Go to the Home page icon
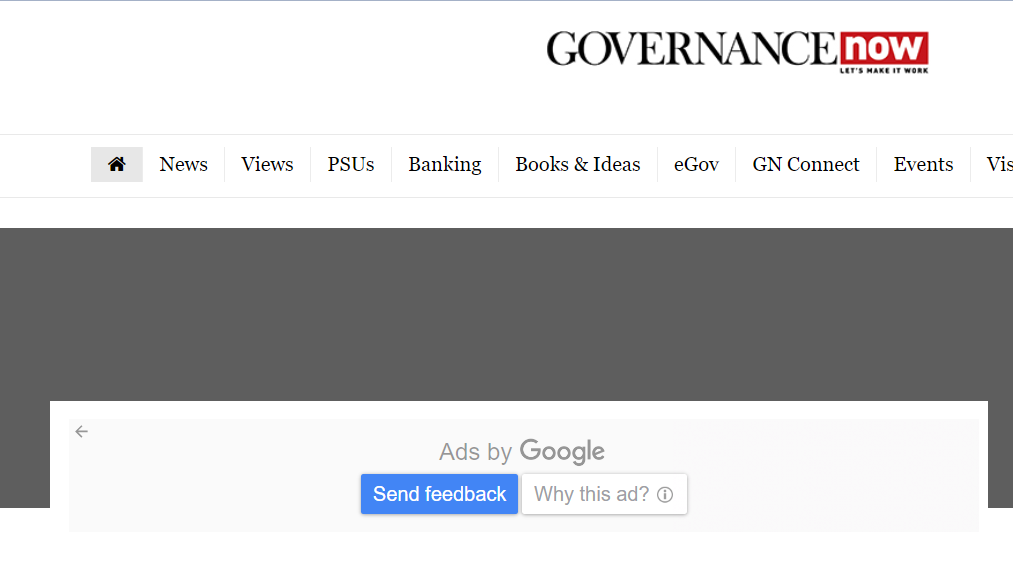The image size is (1013, 565). [x=116, y=165]
